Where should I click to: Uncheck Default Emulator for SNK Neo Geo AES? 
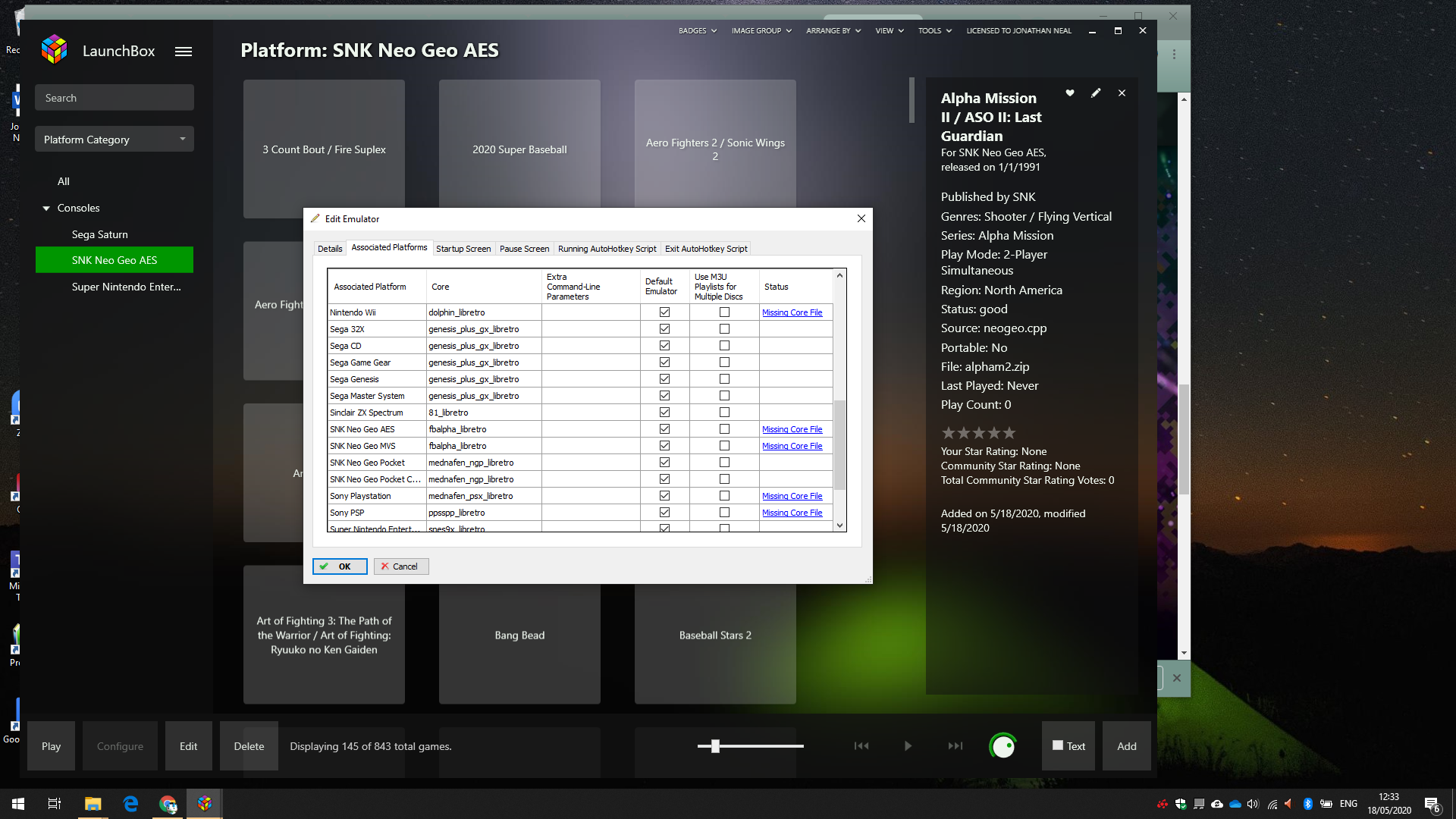664,429
